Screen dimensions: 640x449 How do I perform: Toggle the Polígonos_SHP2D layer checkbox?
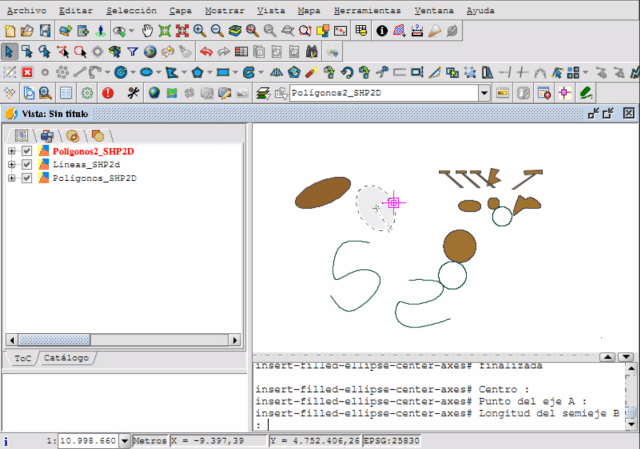coord(27,178)
